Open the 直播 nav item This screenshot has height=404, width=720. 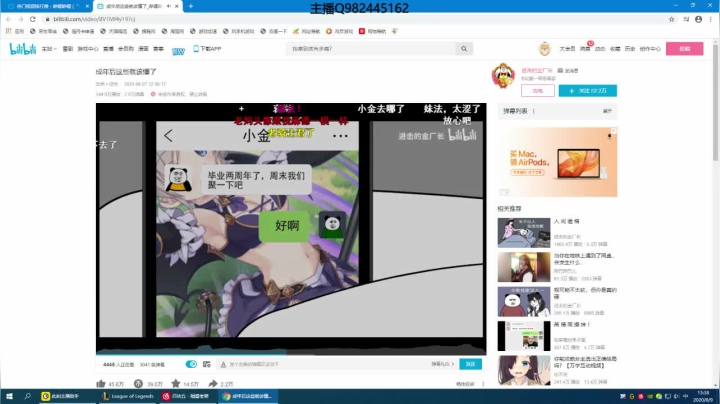pyautogui.click(x=108, y=49)
